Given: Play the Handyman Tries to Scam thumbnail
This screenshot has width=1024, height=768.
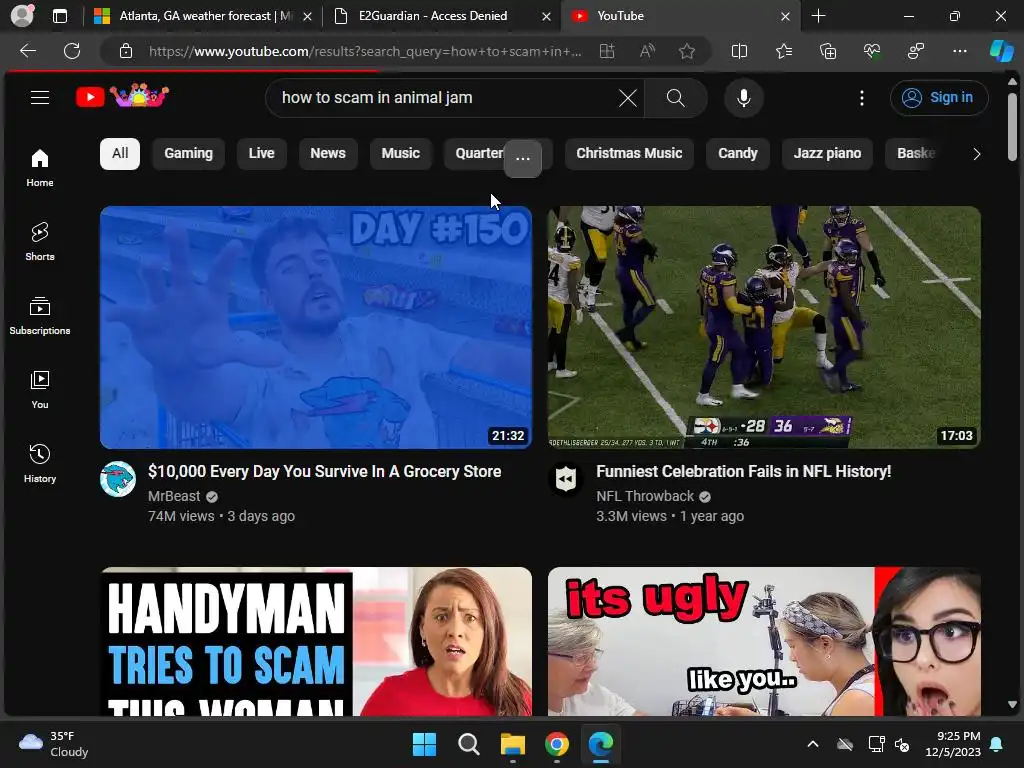Looking at the screenshot, I should pos(315,641).
